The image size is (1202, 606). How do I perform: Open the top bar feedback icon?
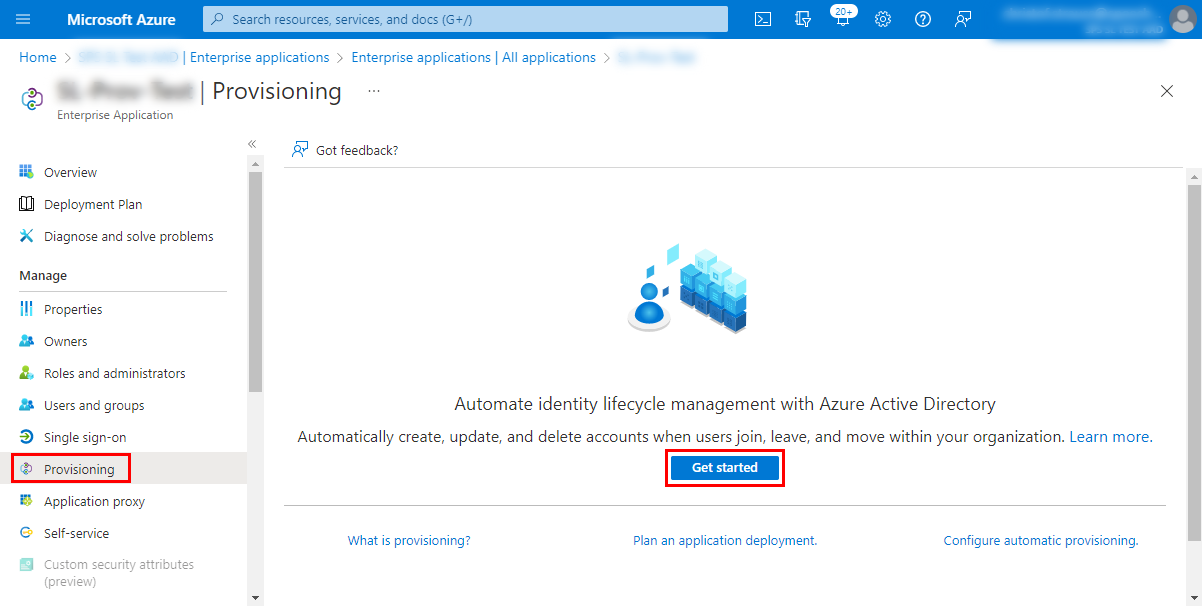click(963, 19)
